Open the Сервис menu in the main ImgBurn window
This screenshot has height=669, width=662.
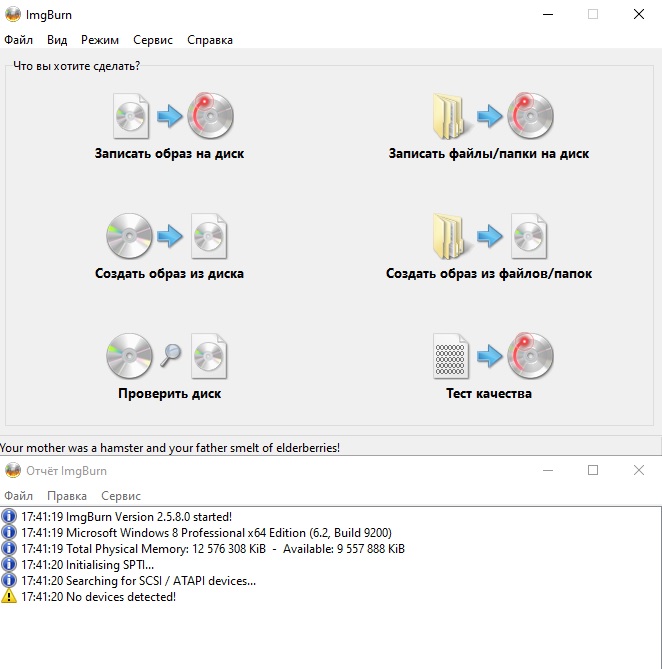[x=153, y=40]
